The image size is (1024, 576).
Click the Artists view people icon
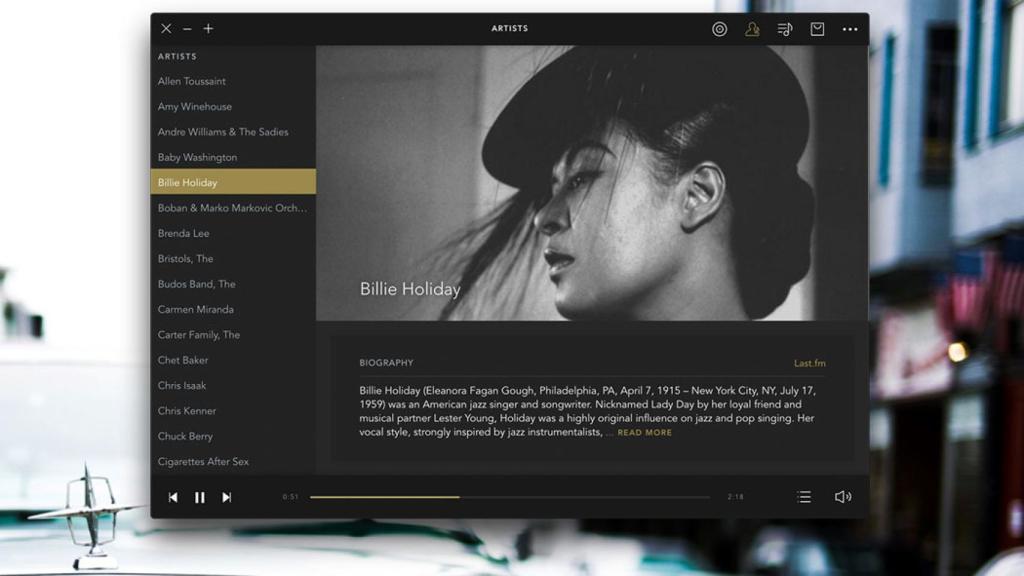[x=752, y=29]
